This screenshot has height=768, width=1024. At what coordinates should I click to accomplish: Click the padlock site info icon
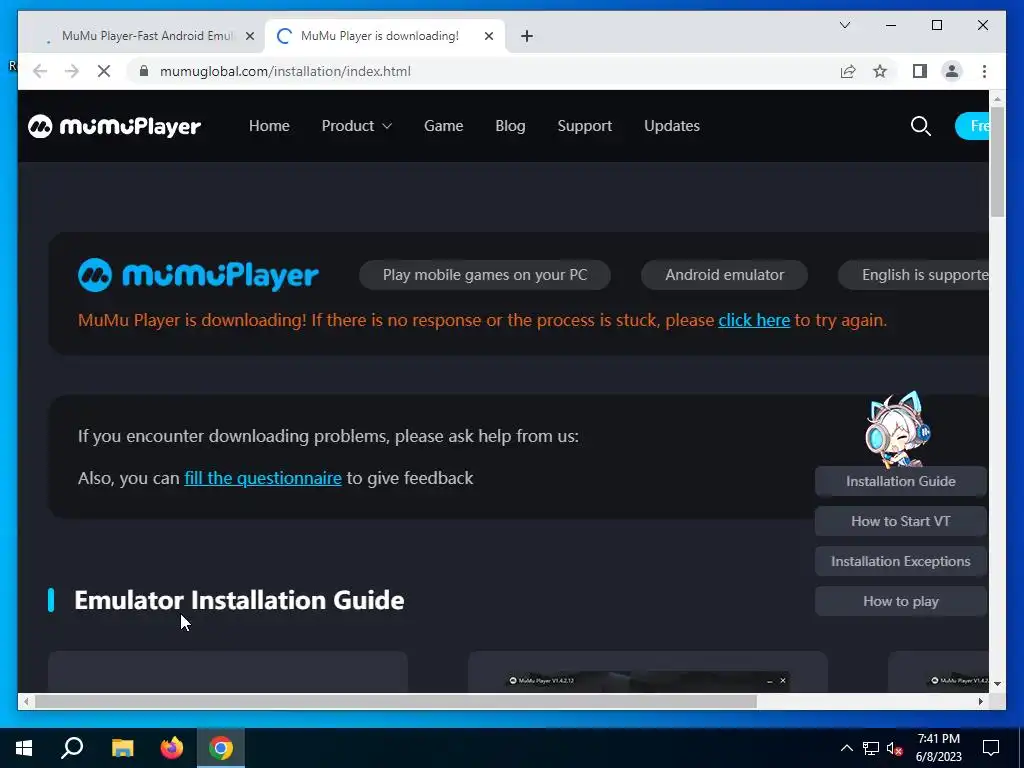pyautogui.click(x=144, y=71)
